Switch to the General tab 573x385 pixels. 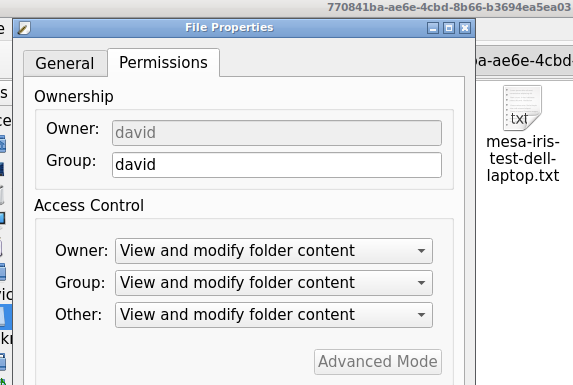click(x=65, y=64)
